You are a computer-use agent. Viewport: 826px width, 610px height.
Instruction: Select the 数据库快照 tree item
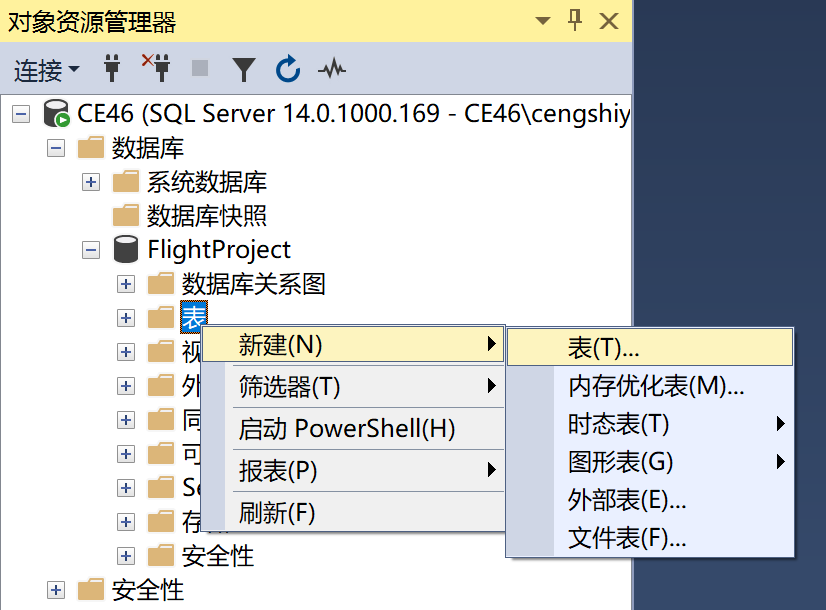click(x=206, y=216)
